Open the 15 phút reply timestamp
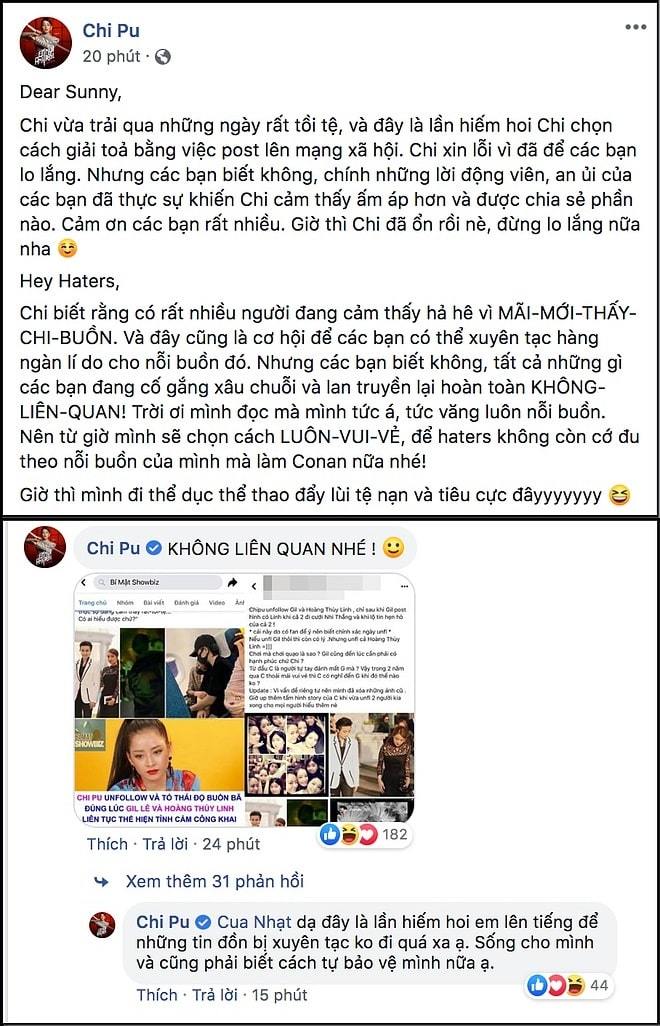The image size is (660, 1026). click(x=280, y=995)
